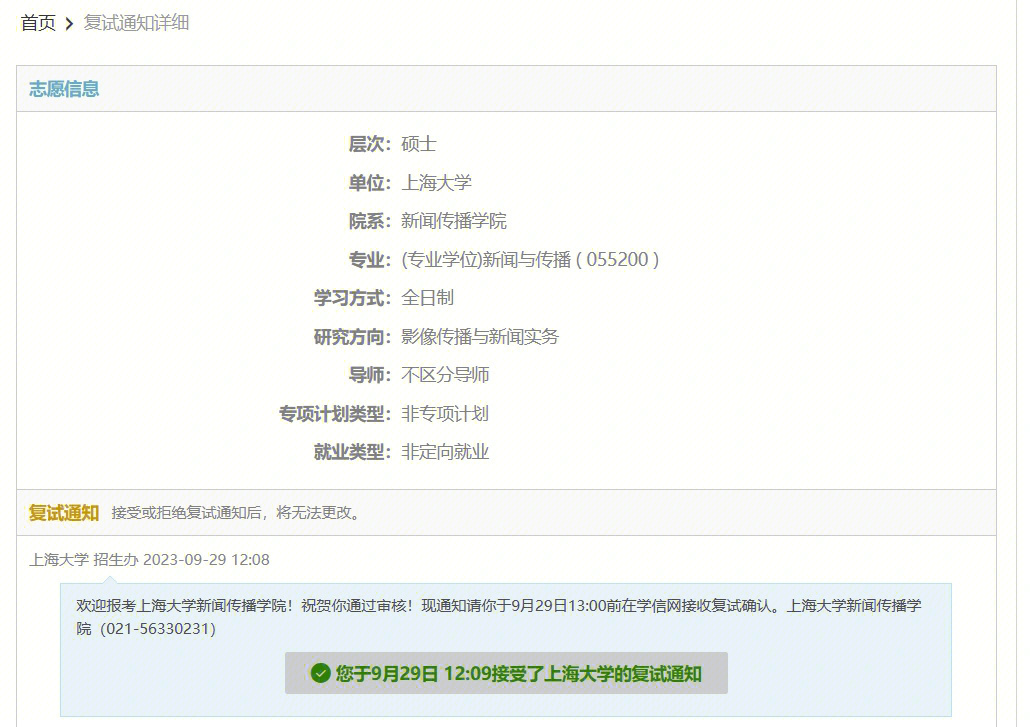The height and width of the screenshot is (727, 1030).
Task: Go to the 首页 breadcrumb link
Action: click(38, 23)
